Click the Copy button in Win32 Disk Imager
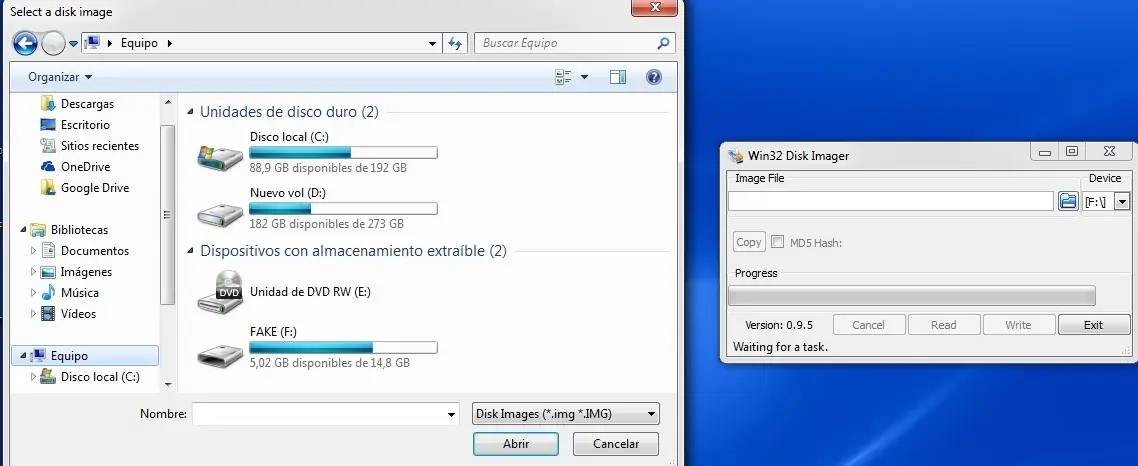The height and width of the screenshot is (466, 1138). [x=748, y=242]
